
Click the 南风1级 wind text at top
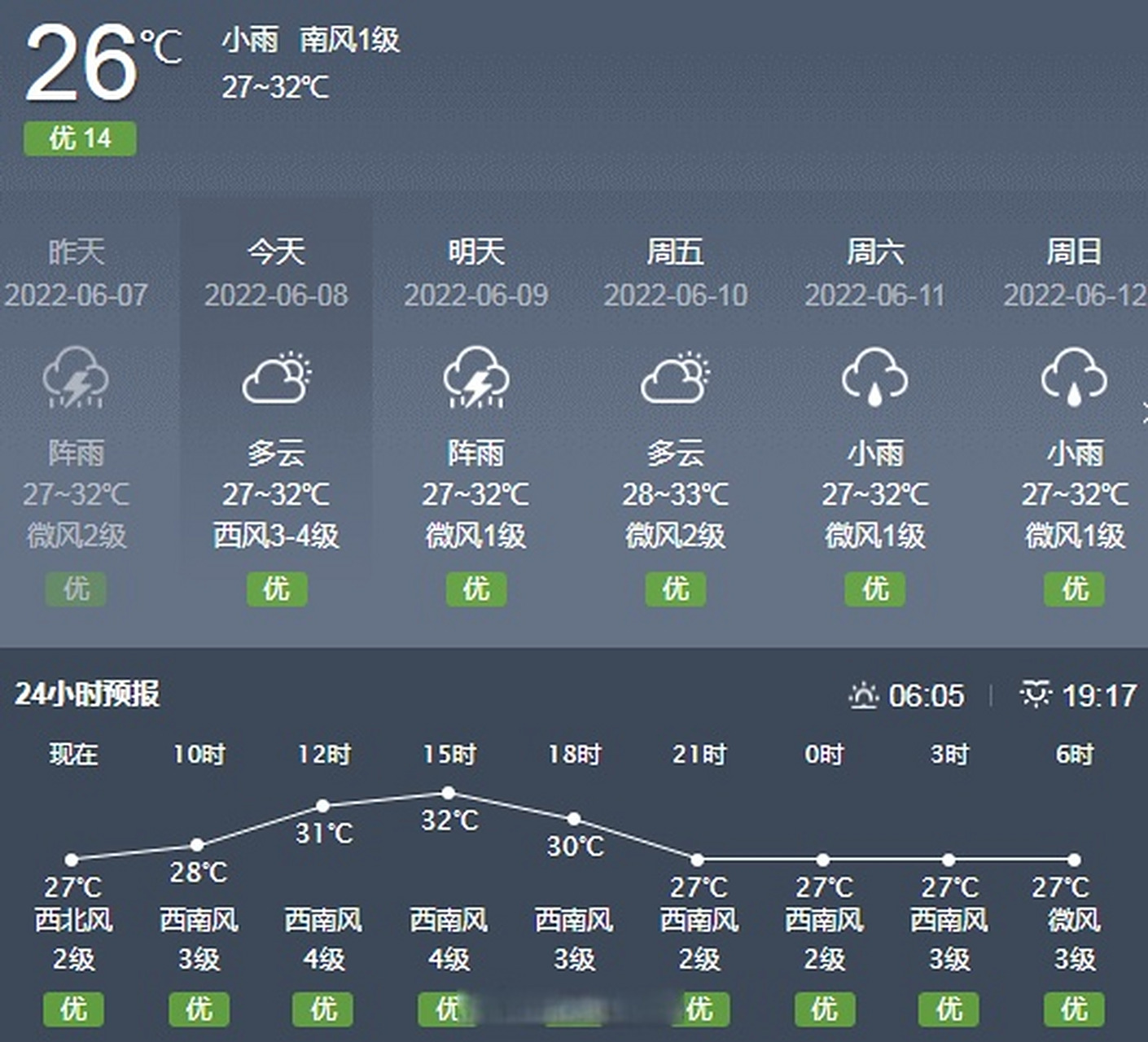click(349, 39)
